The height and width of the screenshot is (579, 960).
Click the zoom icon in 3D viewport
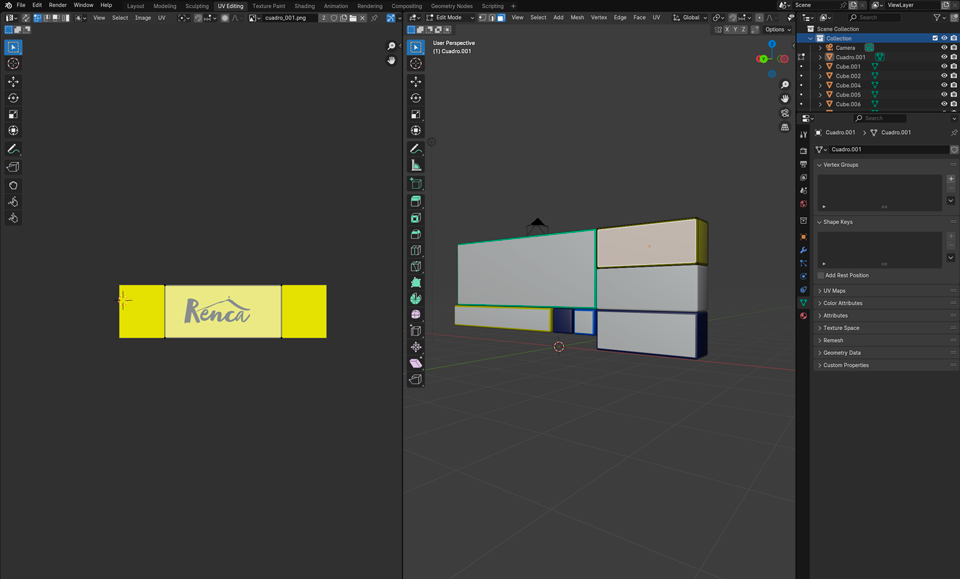(x=785, y=85)
